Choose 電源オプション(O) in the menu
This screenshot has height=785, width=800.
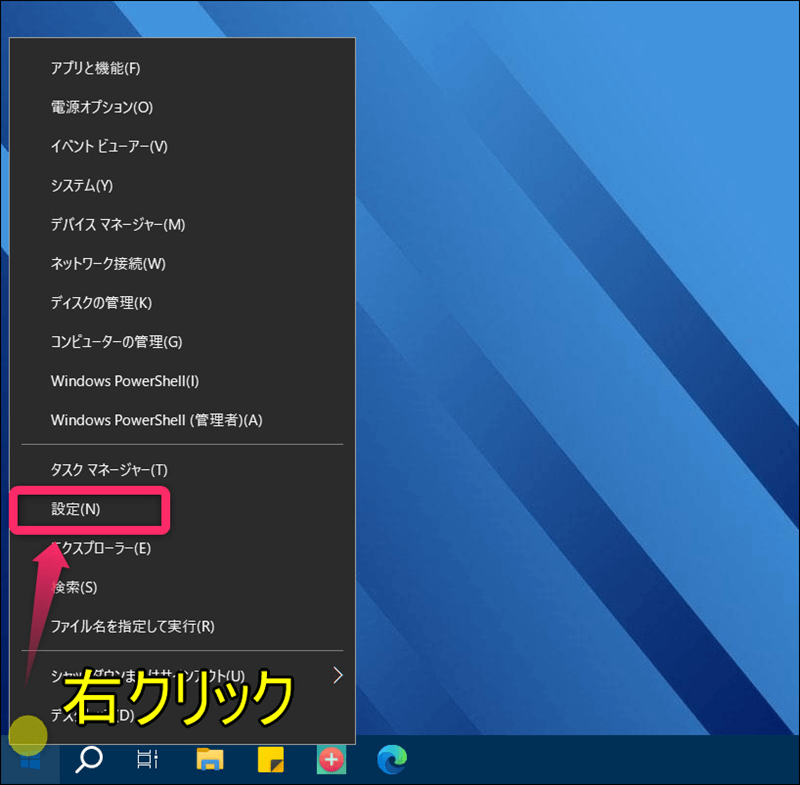coord(102,107)
